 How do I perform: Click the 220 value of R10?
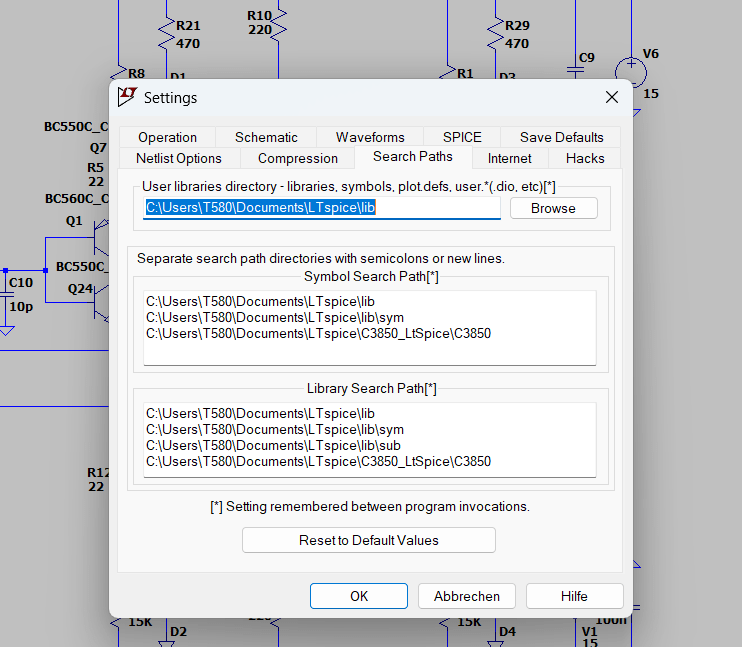[x=260, y=29]
